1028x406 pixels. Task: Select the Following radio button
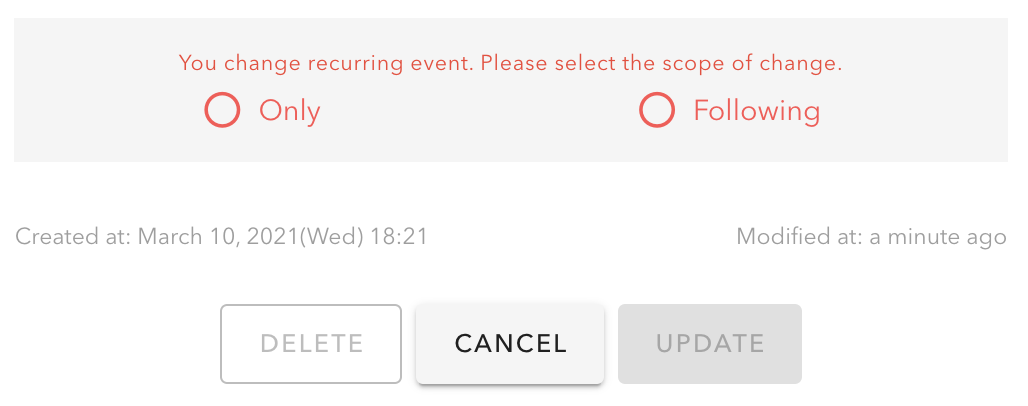point(657,110)
